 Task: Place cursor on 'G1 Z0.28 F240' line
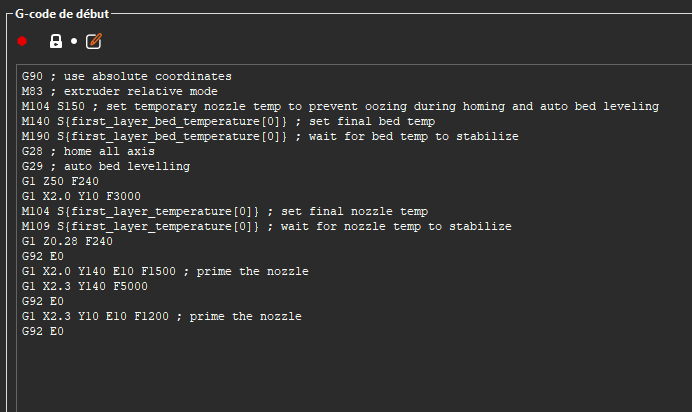click(68, 241)
